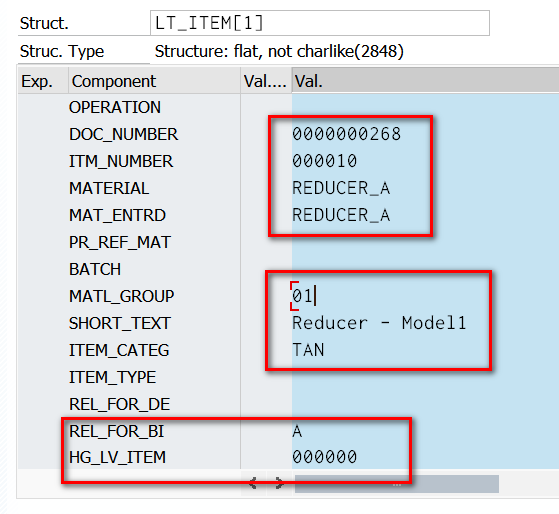Click the scroll right arrow
Image resolution: width=559 pixels, height=514 pixels.
click(280, 483)
